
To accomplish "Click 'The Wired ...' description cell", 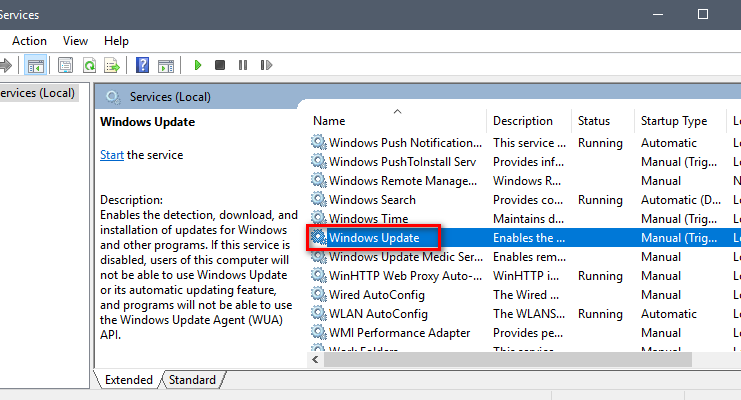I will (x=526, y=295).
